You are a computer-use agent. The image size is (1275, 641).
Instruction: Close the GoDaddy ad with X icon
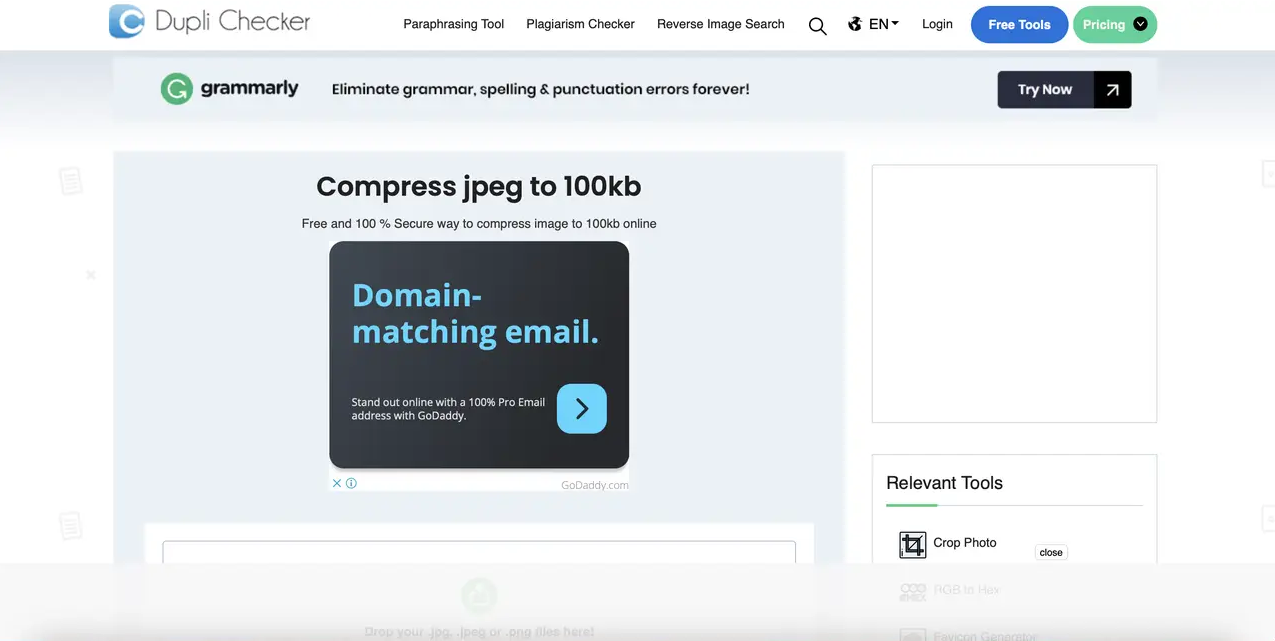(x=337, y=483)
